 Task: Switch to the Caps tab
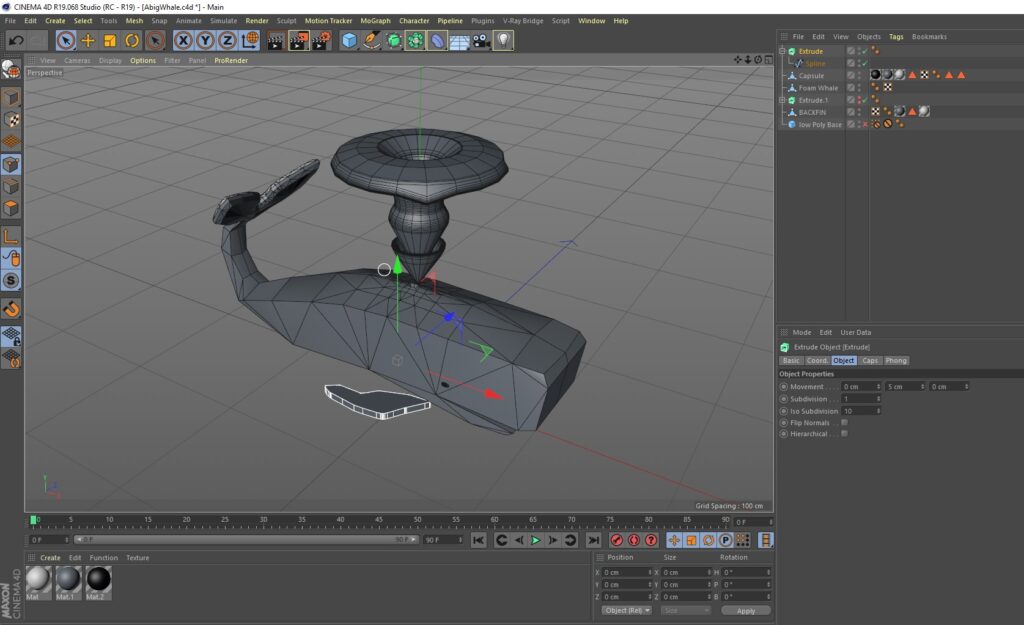point(870,360)
